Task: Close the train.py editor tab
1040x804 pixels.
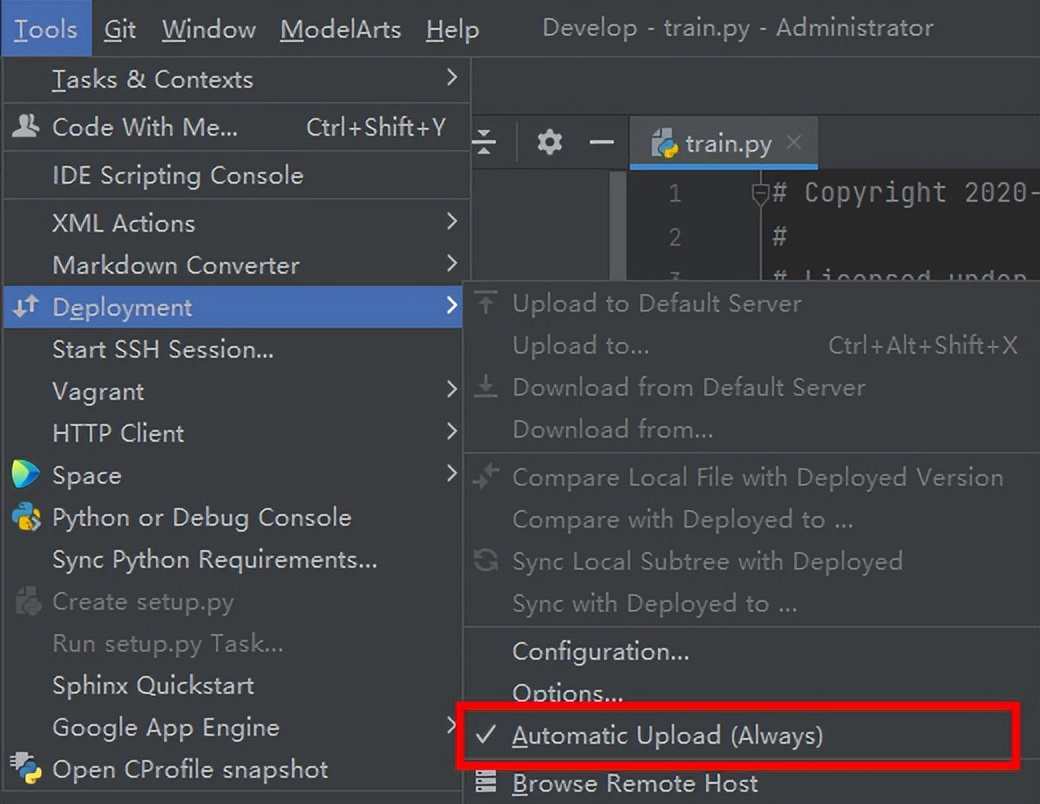Action: 794,142
